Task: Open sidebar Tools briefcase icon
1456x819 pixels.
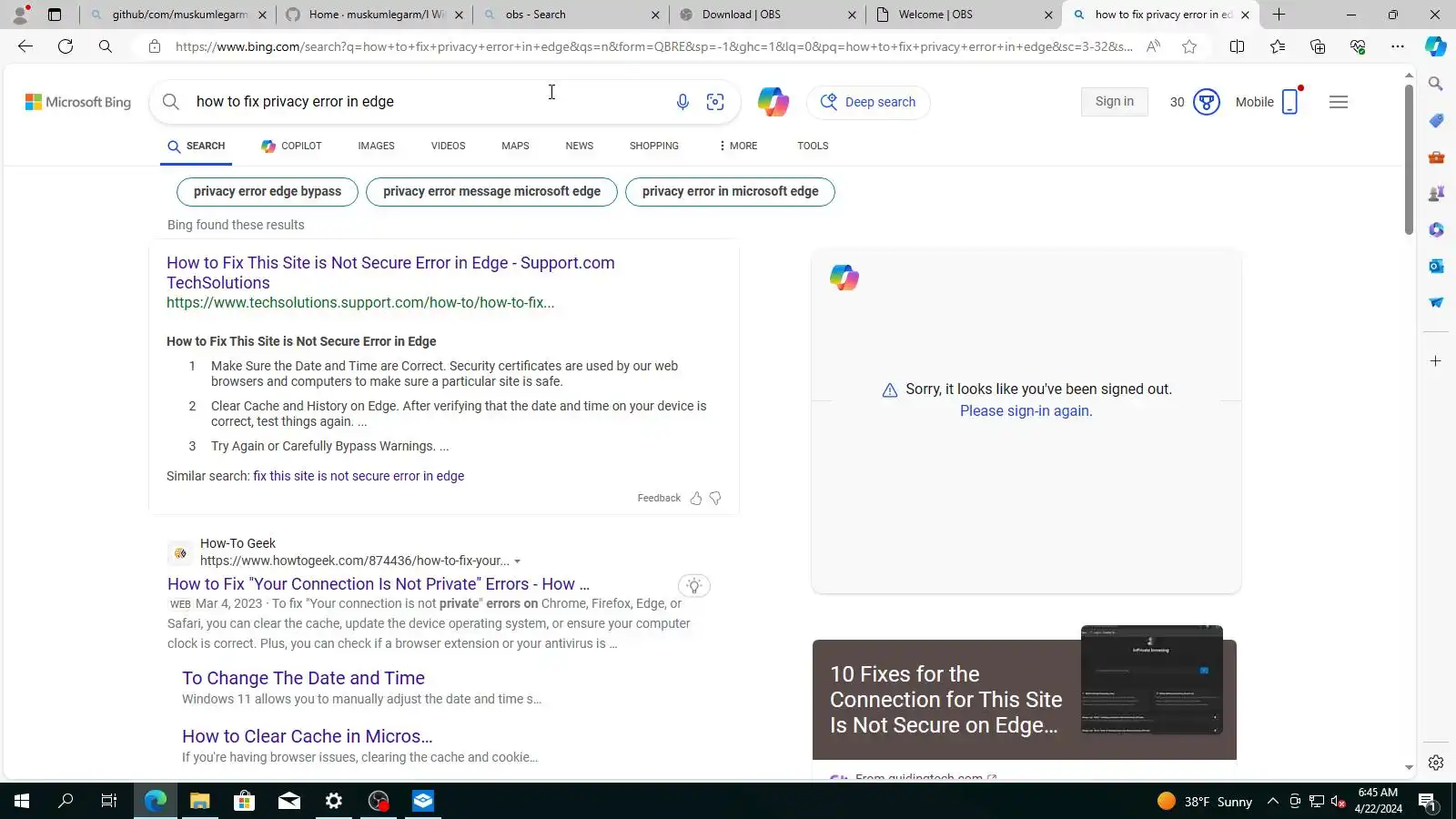Action: (x=1436, y=157)
